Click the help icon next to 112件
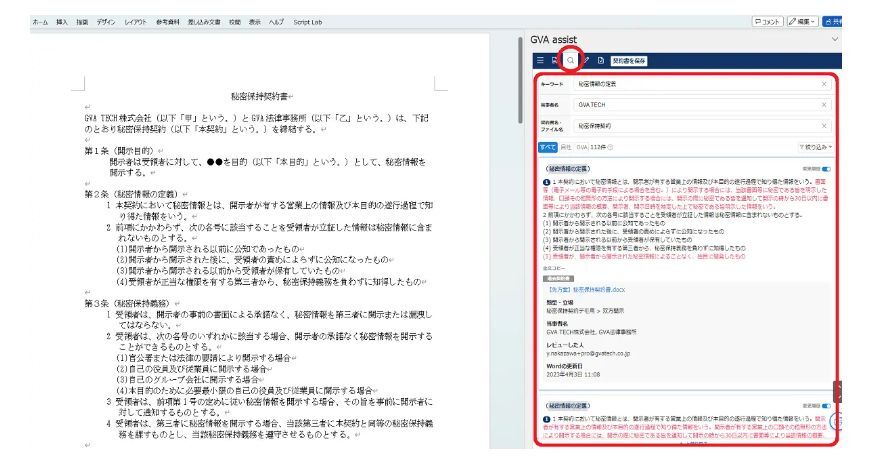877x475 pixels. pyautogui.click(x=610, y=147)
